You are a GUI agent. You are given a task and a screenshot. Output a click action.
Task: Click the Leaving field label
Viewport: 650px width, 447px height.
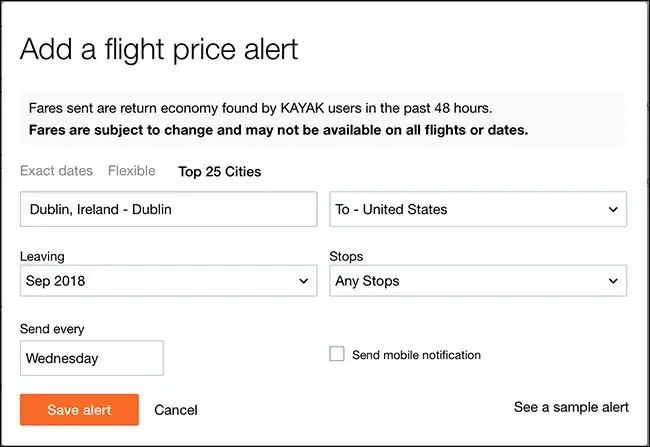(x=42, y=257)
